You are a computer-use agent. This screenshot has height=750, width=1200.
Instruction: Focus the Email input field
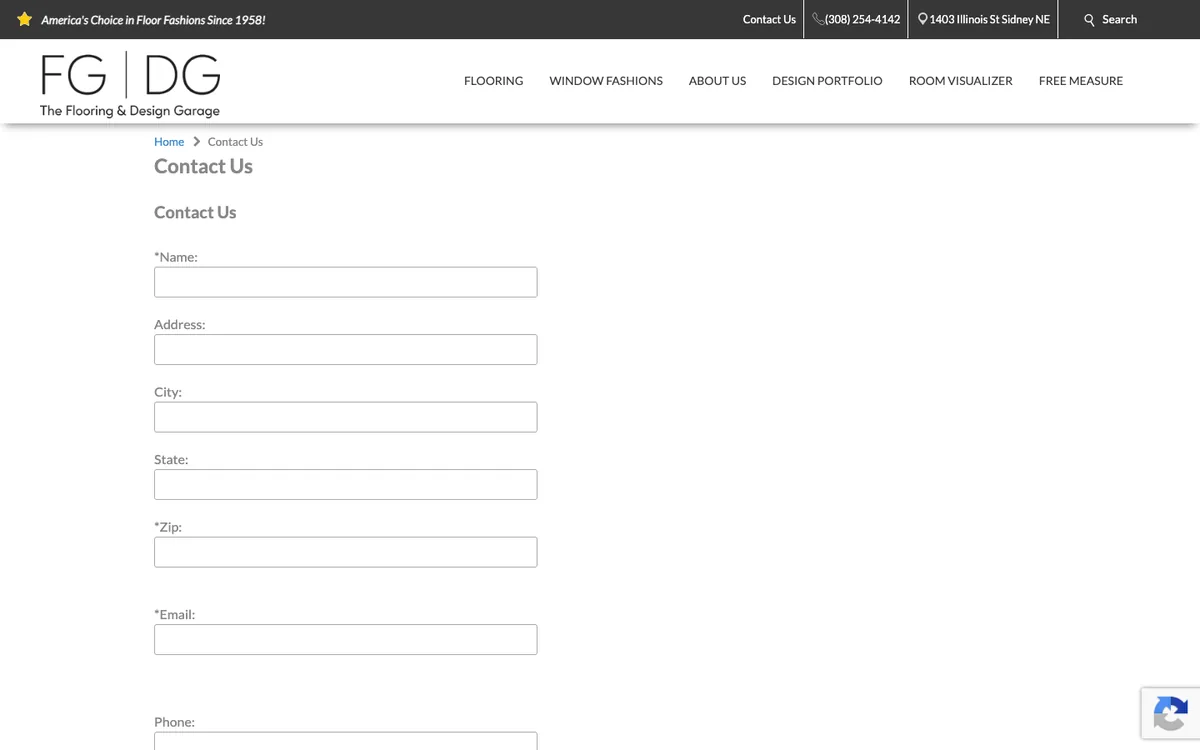point(345,639)
